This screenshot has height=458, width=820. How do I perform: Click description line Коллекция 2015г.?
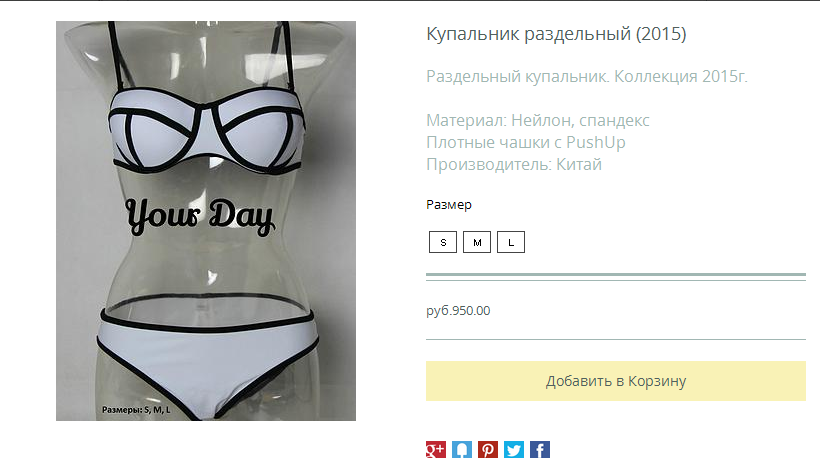[x=680, y=76]
